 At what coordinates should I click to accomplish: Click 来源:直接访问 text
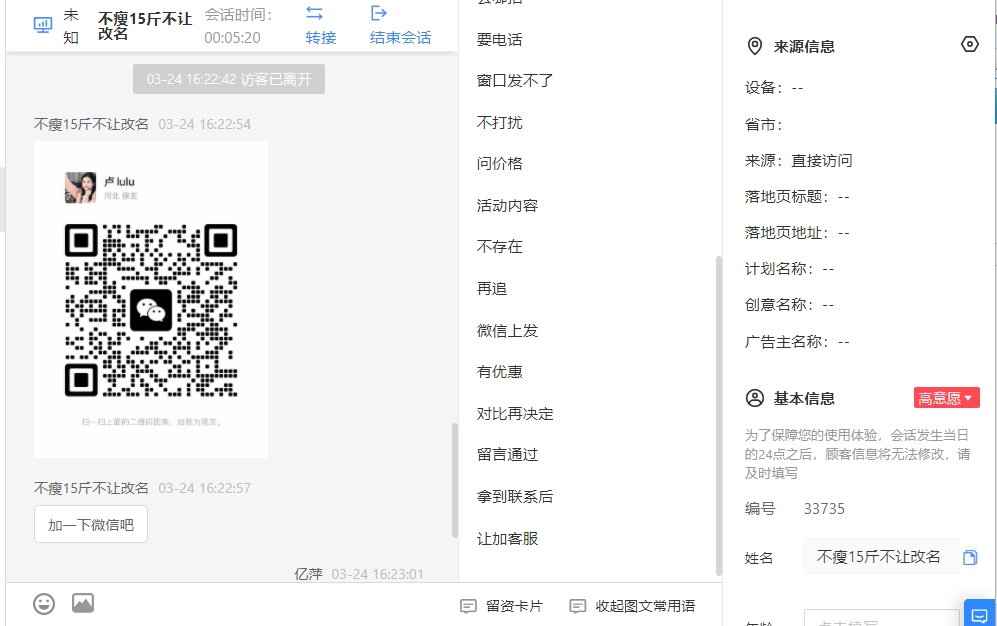pos(799,160)
